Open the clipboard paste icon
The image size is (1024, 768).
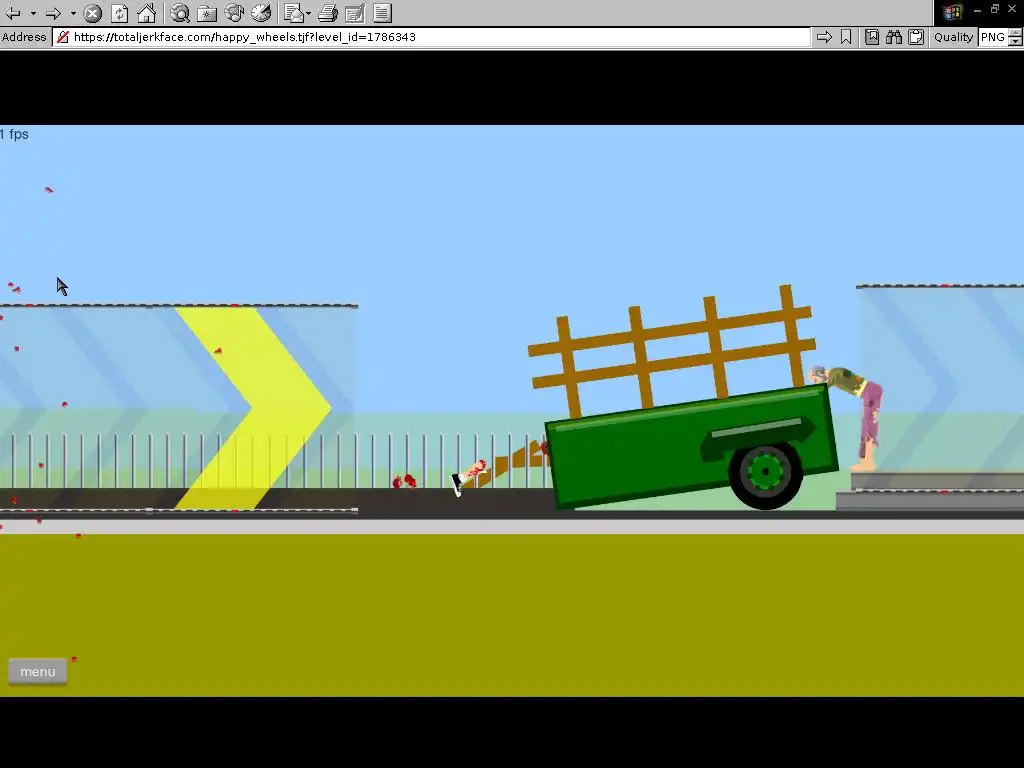point(916,37)
